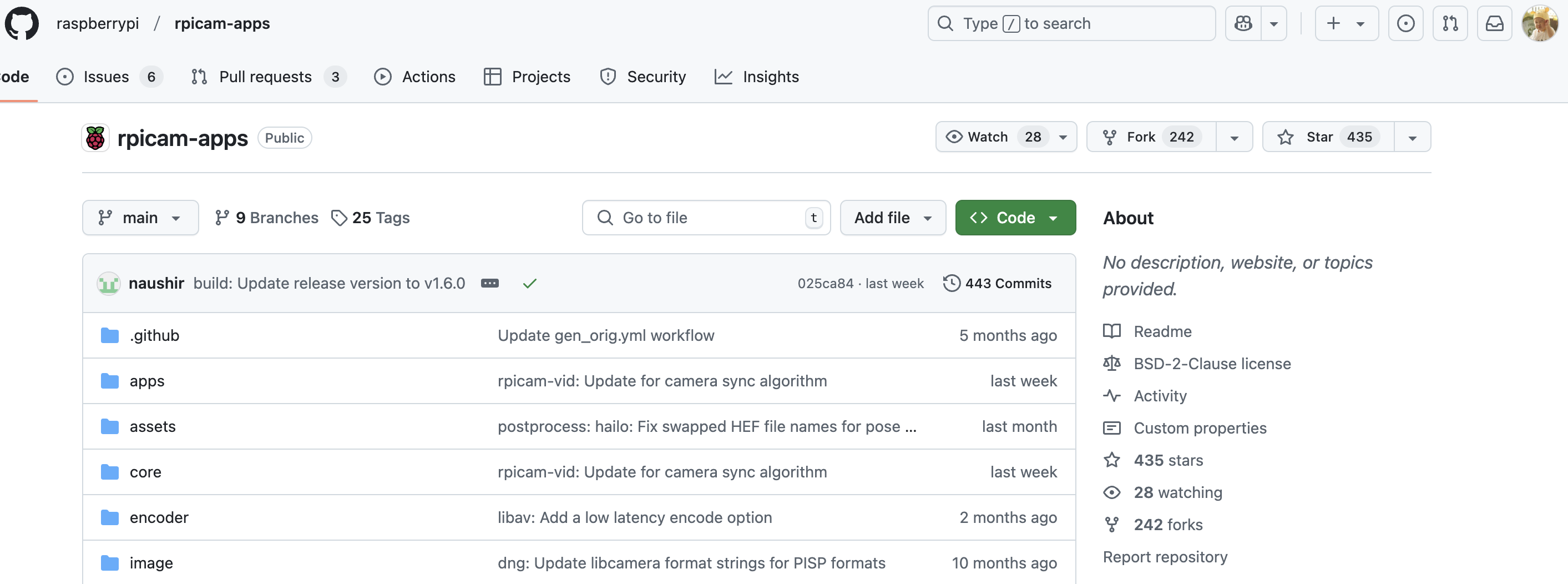Open 'Update gen_orig.yml workflow' commit
The width and height of the screenshot is (1568, 584).
tap(606, 335)
